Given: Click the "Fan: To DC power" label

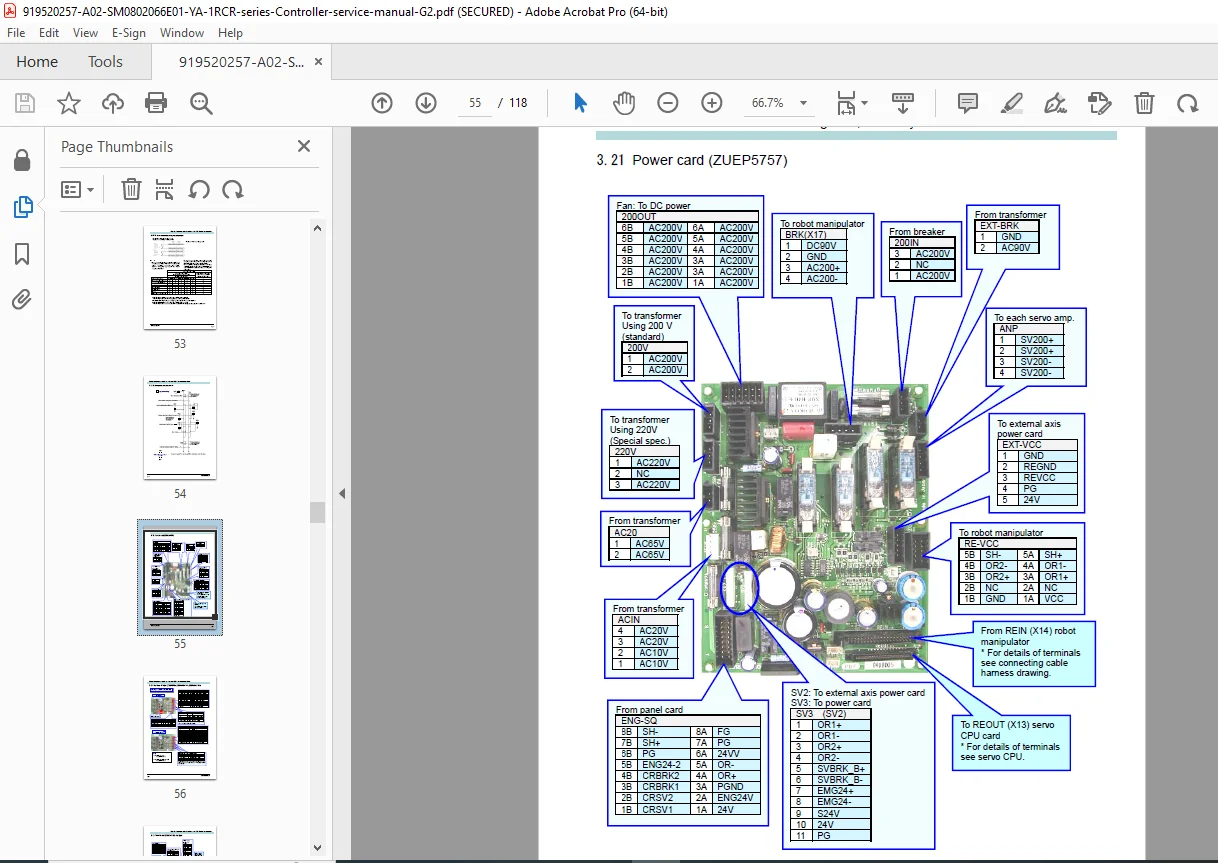Looking at the screenshot, I should (x=653, y=205).
